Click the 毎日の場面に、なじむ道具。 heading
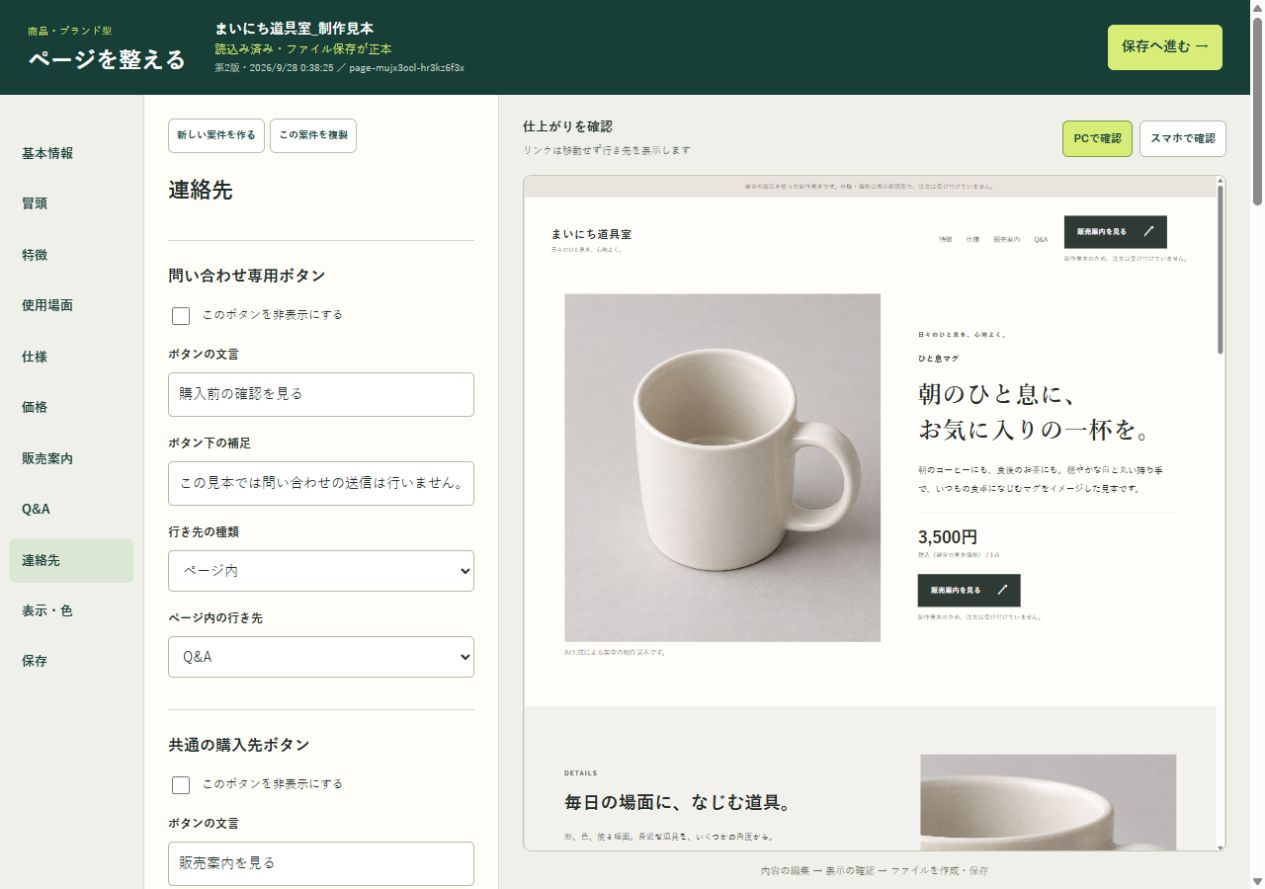The image size is (1265, 889). 678,803
